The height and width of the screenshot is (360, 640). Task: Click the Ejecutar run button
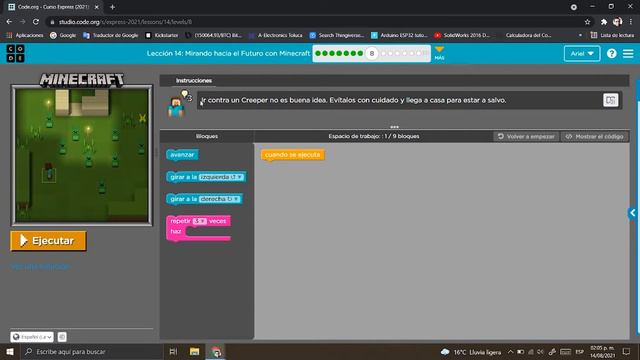48,241
